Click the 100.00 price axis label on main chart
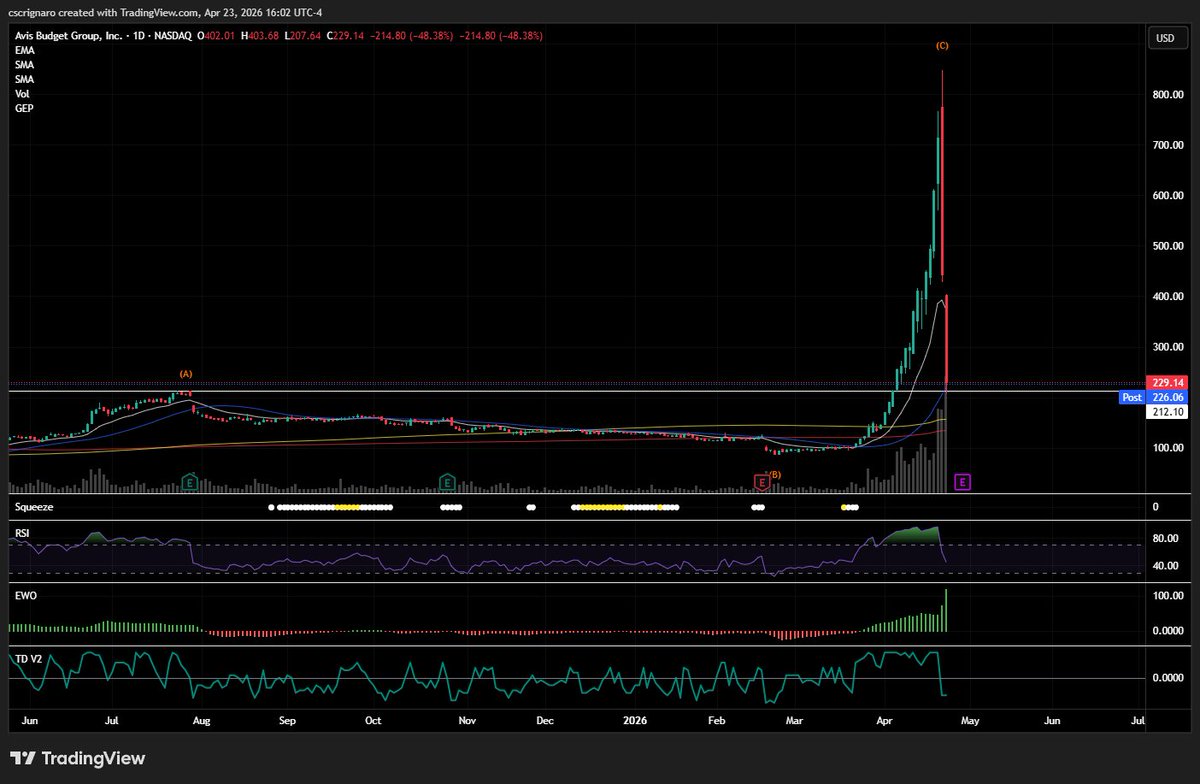This screenshot has height=784, width=1200. coord(1168,448)
